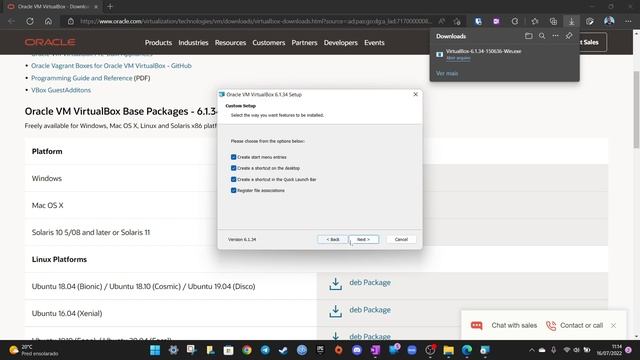Image resolution: width=640 pixels, height=360 pixels.
Task: Click the browser address bar
Action: [x=255, y=21]
